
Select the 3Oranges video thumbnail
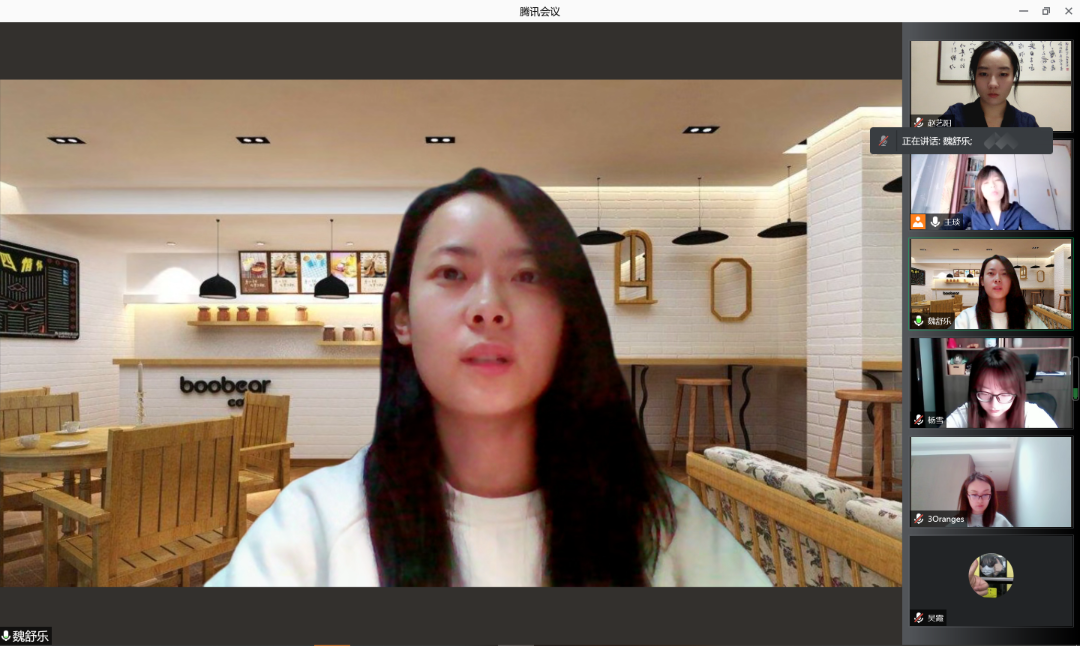point(990,480)
